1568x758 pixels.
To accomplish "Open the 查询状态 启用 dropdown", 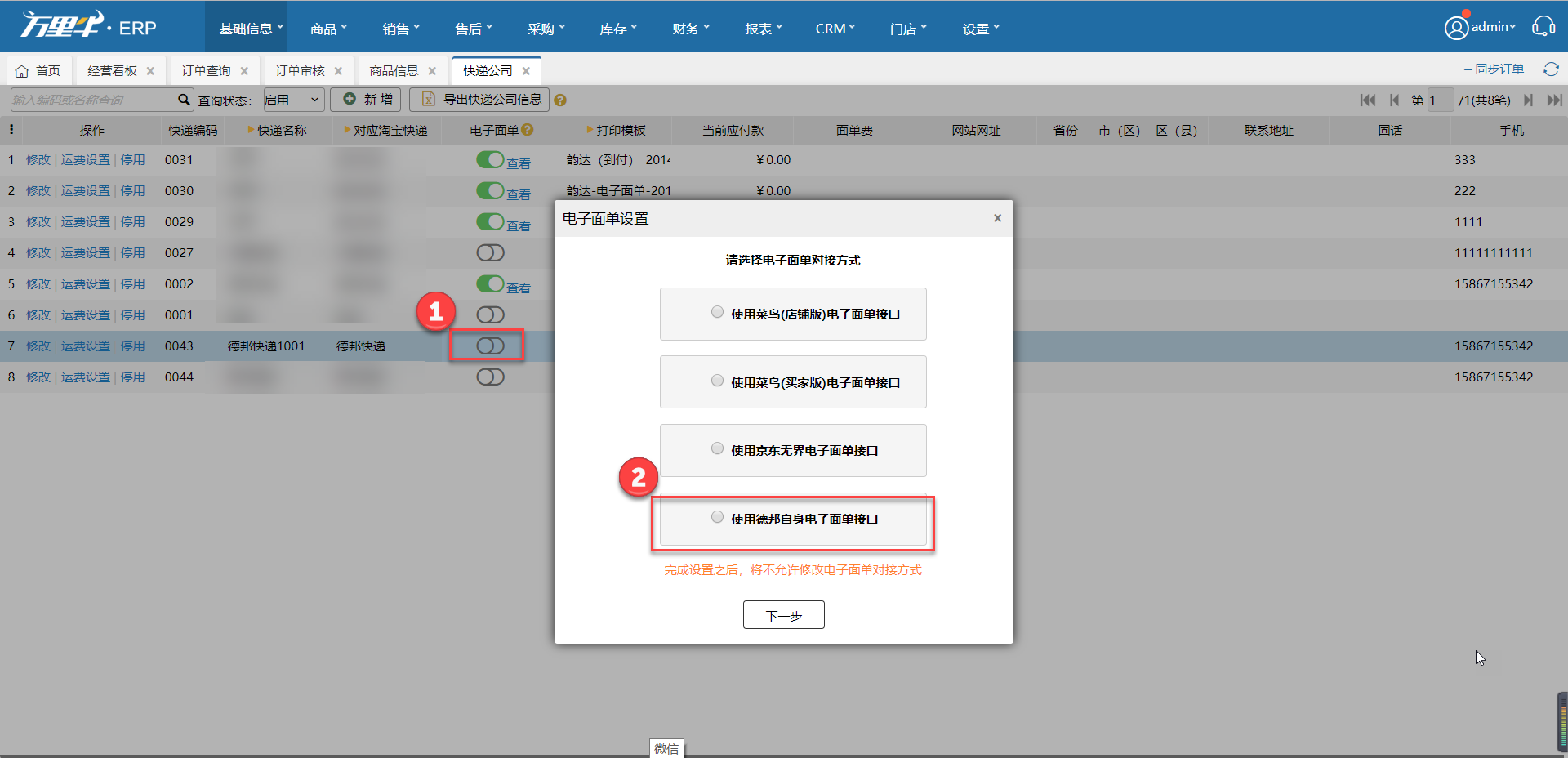I will [293, 100].
